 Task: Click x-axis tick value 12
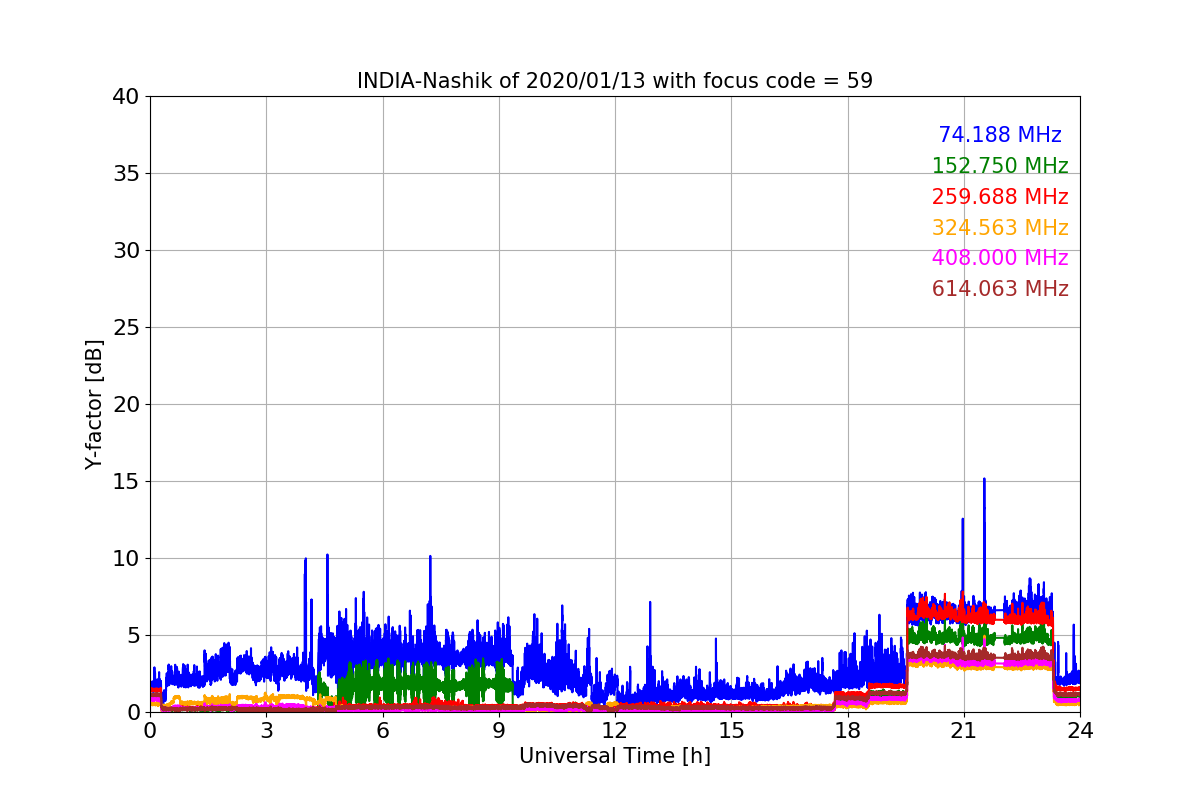(x=615, y=731)
